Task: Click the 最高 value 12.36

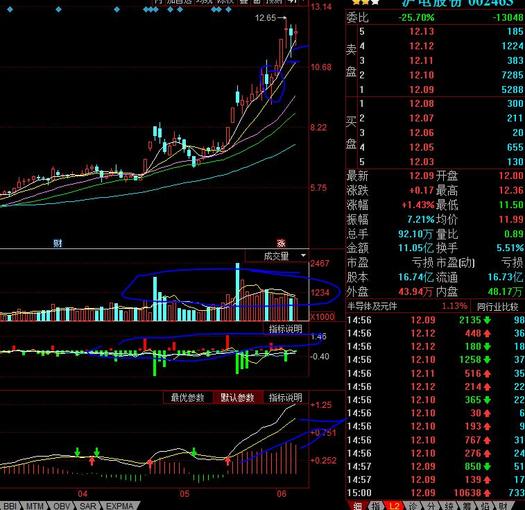Action: [x=511, y=191]
